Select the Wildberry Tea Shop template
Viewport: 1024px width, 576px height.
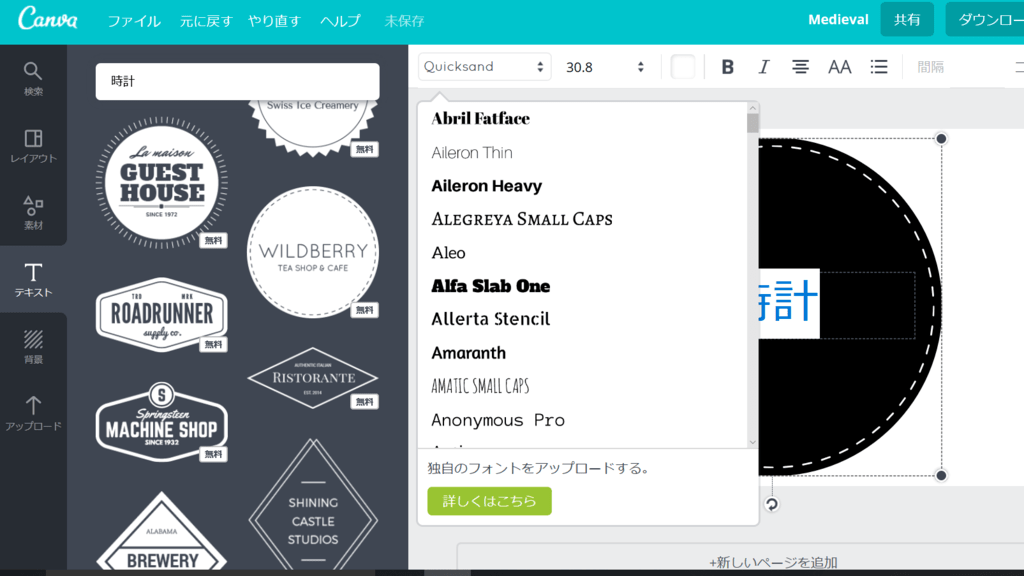tap(313, 252)
